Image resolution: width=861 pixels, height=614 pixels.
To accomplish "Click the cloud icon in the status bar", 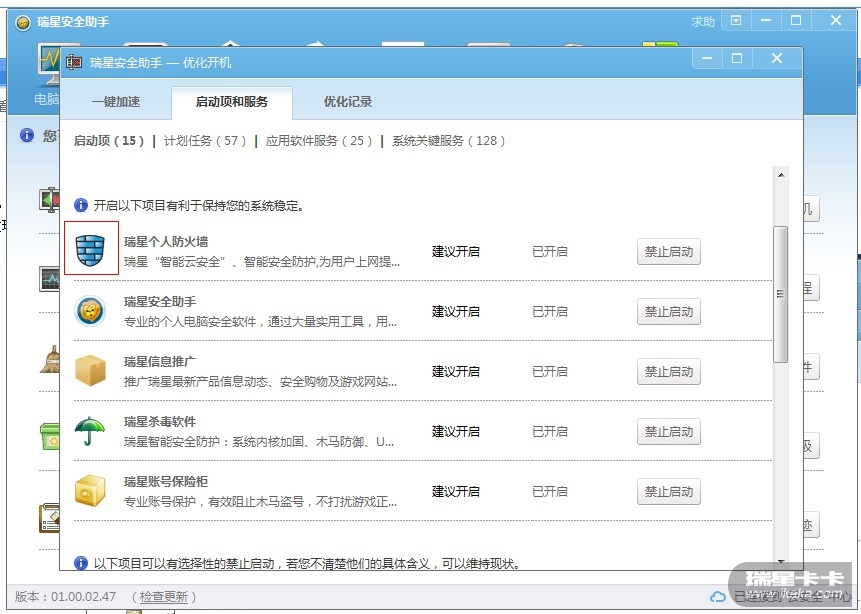I will [717, 597].
